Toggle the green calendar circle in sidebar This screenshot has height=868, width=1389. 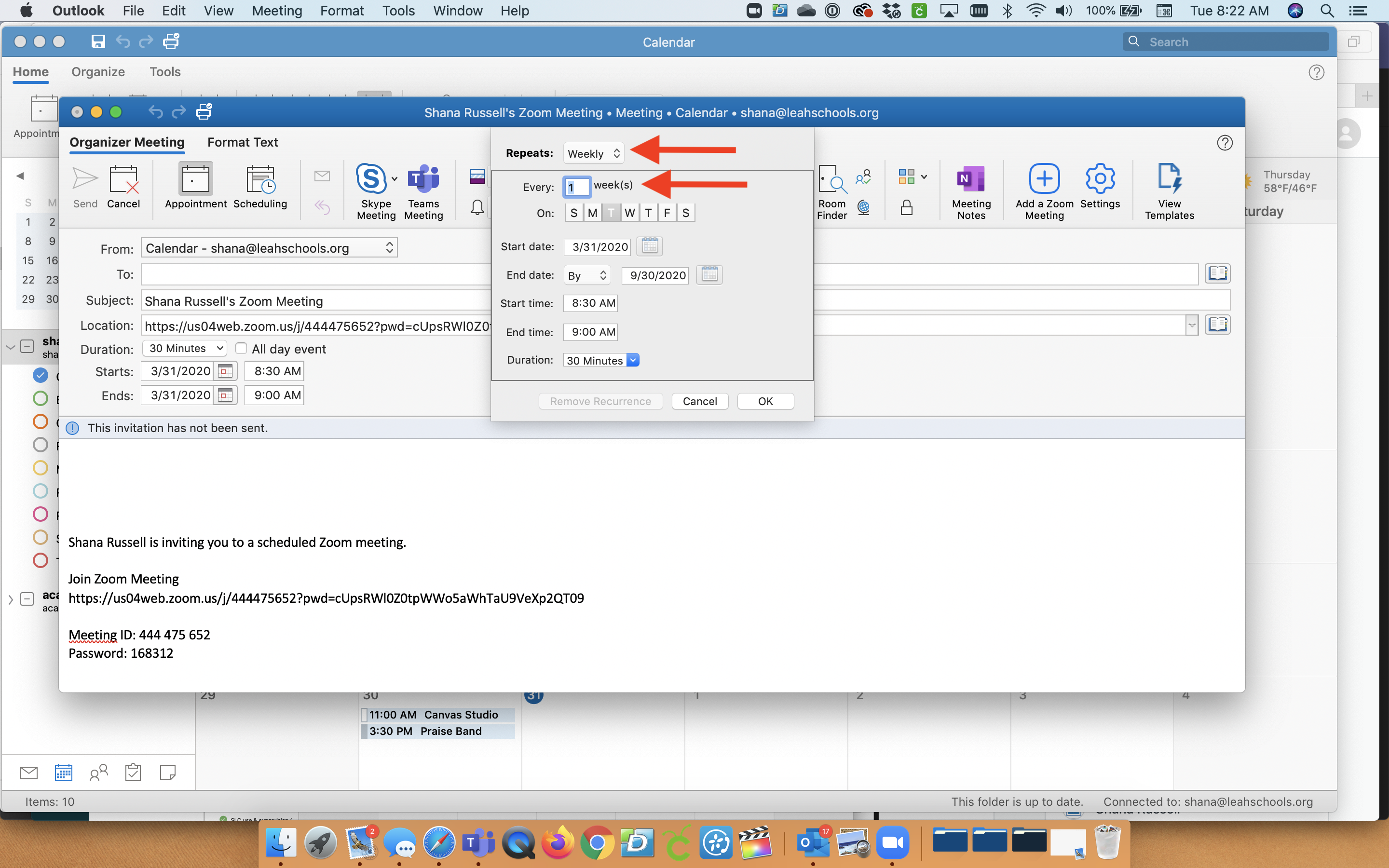[40, 398]
